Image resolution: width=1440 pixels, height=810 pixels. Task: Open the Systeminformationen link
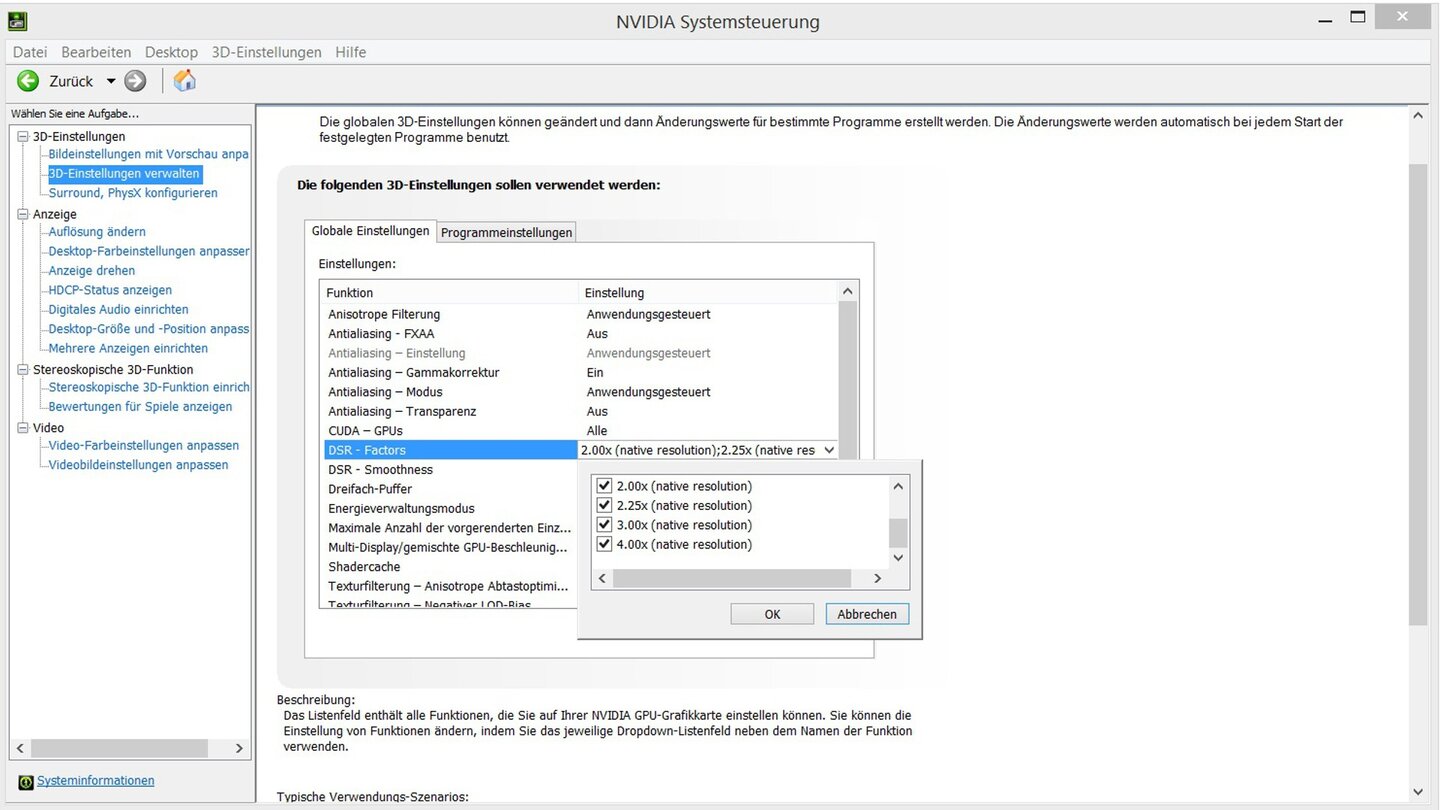coord(96,780)
